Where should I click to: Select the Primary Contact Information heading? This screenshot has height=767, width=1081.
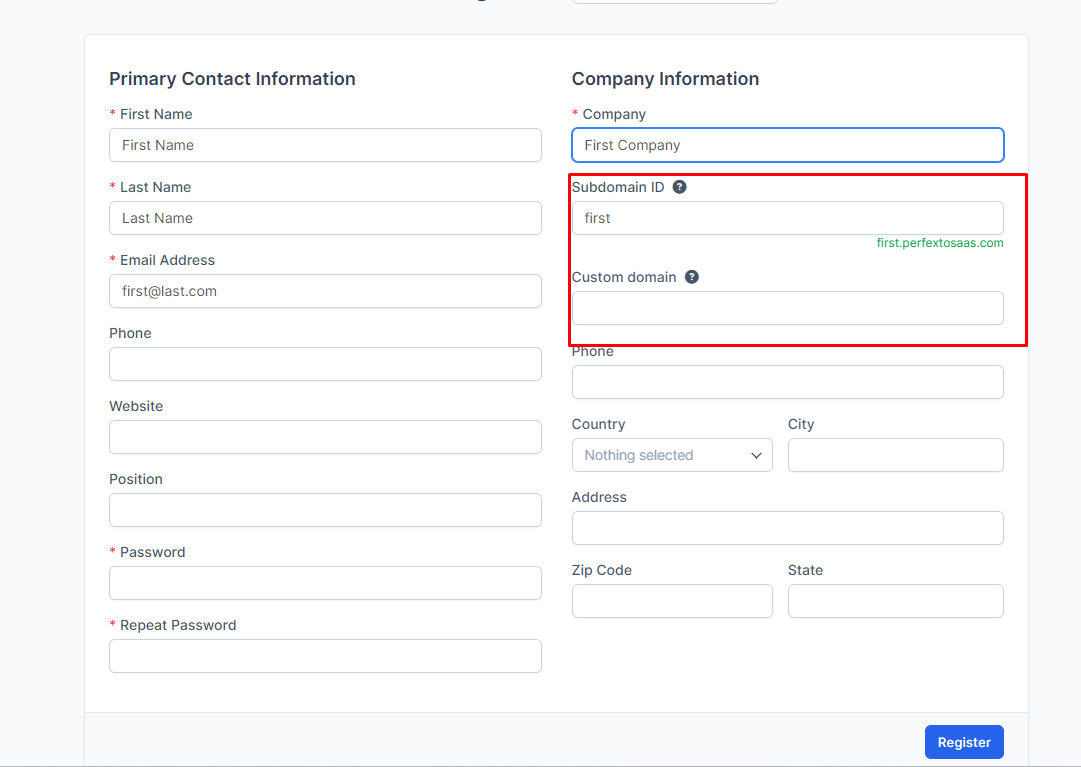[x=232, y=79]
